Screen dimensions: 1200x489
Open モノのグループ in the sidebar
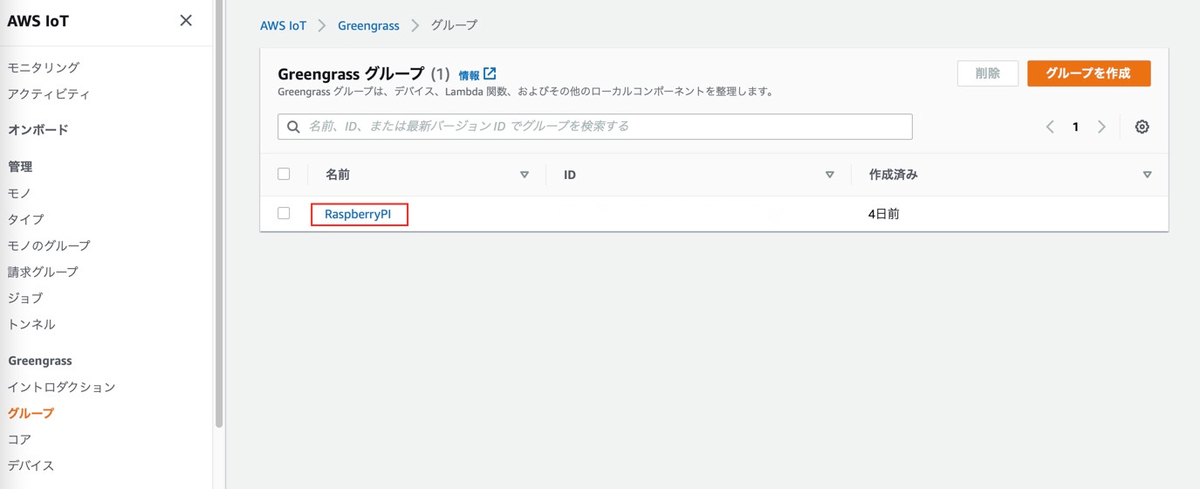pyautogui.click(x=48, y=245)
